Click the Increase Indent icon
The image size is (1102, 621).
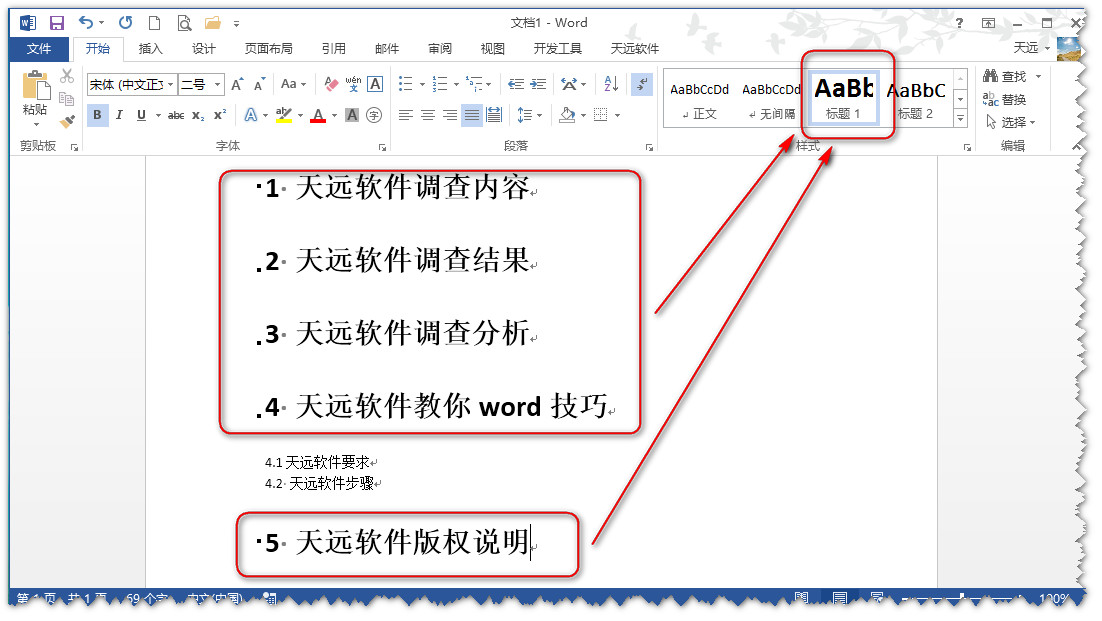[540, 85]
